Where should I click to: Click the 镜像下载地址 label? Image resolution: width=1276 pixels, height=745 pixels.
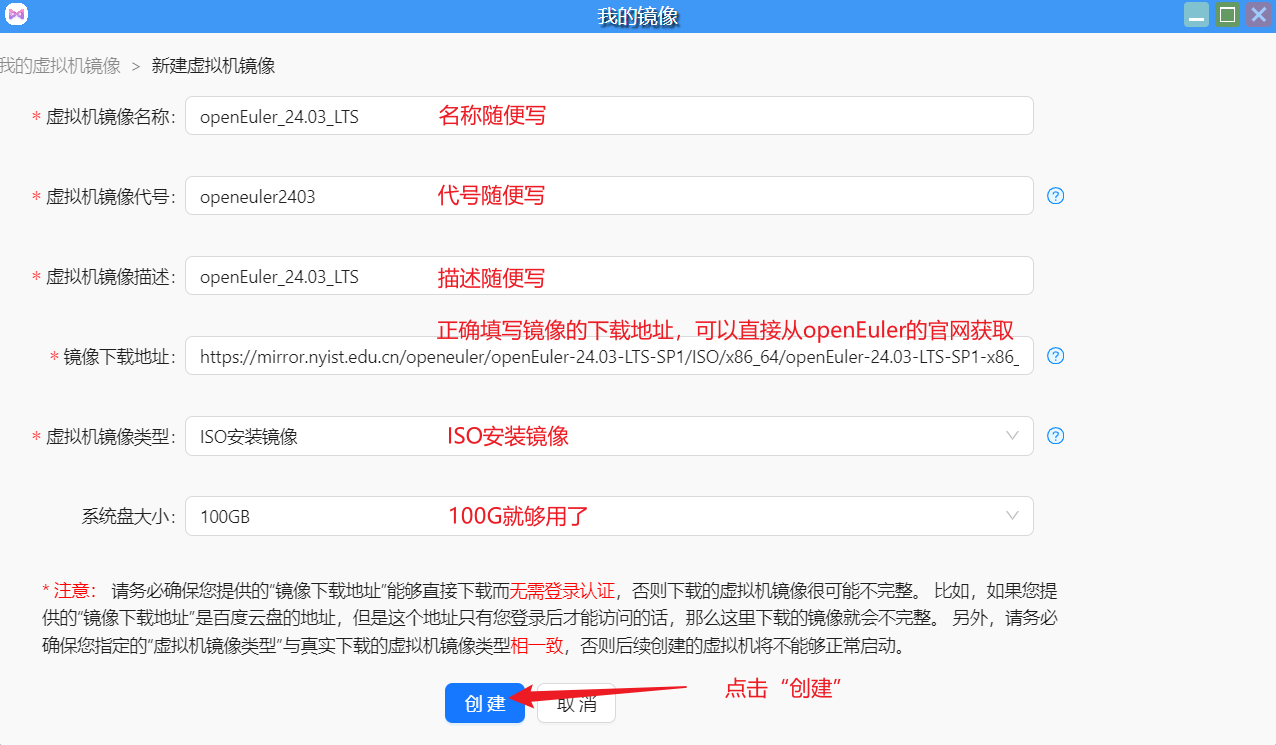pos(120,357)
